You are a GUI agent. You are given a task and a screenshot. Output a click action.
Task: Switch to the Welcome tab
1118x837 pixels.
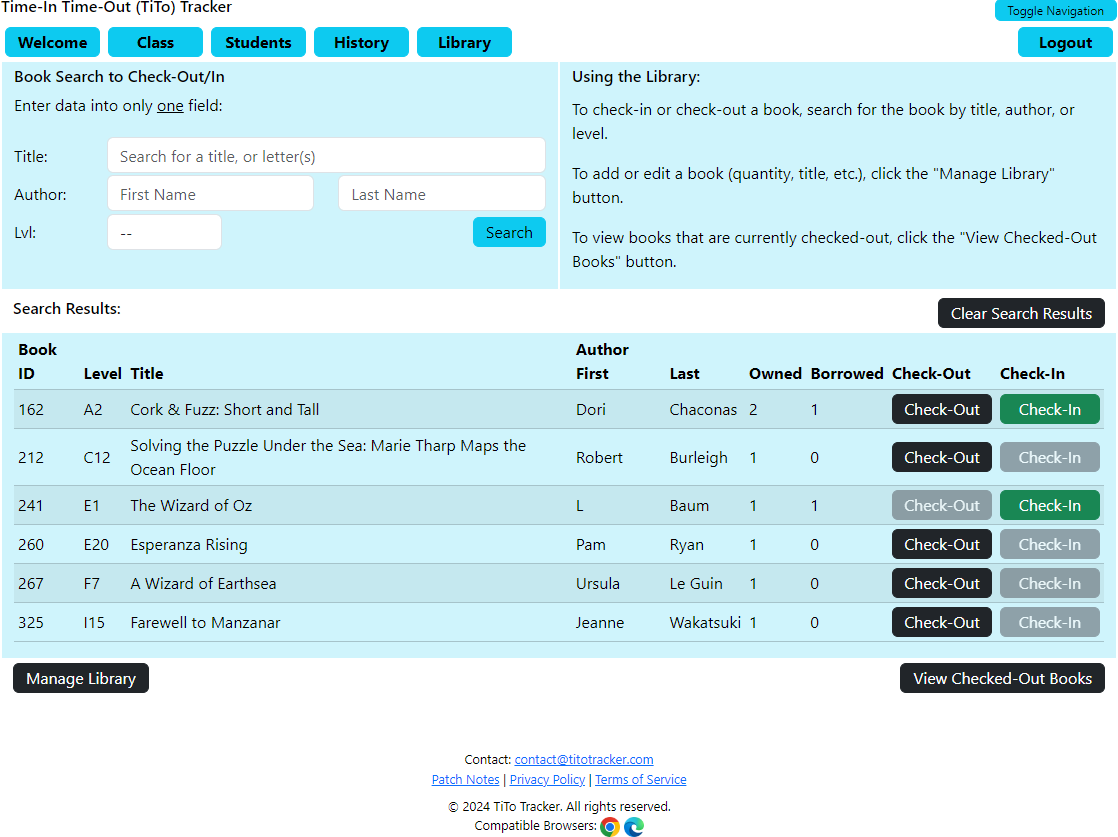[x=52, y=42]
